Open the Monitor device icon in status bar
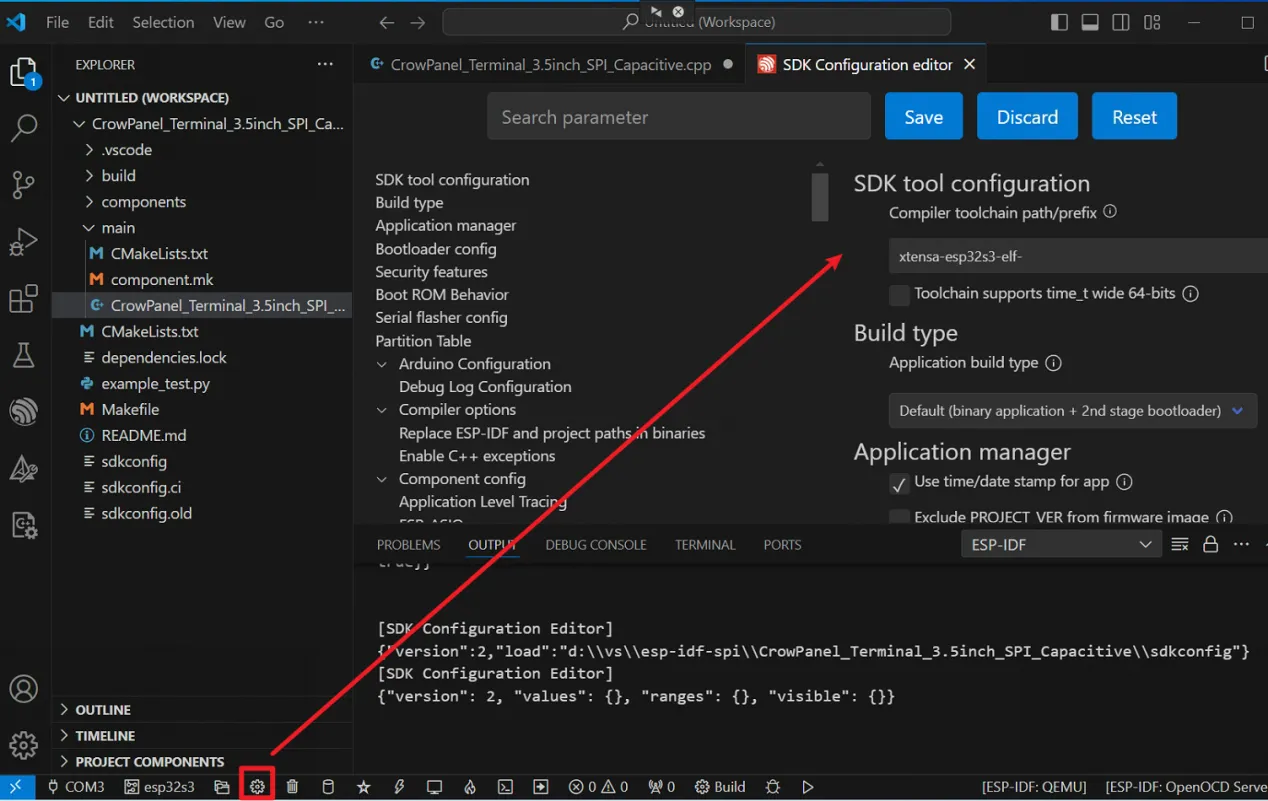The width and height of the screenshot is (1268, 801). (434, 787)
